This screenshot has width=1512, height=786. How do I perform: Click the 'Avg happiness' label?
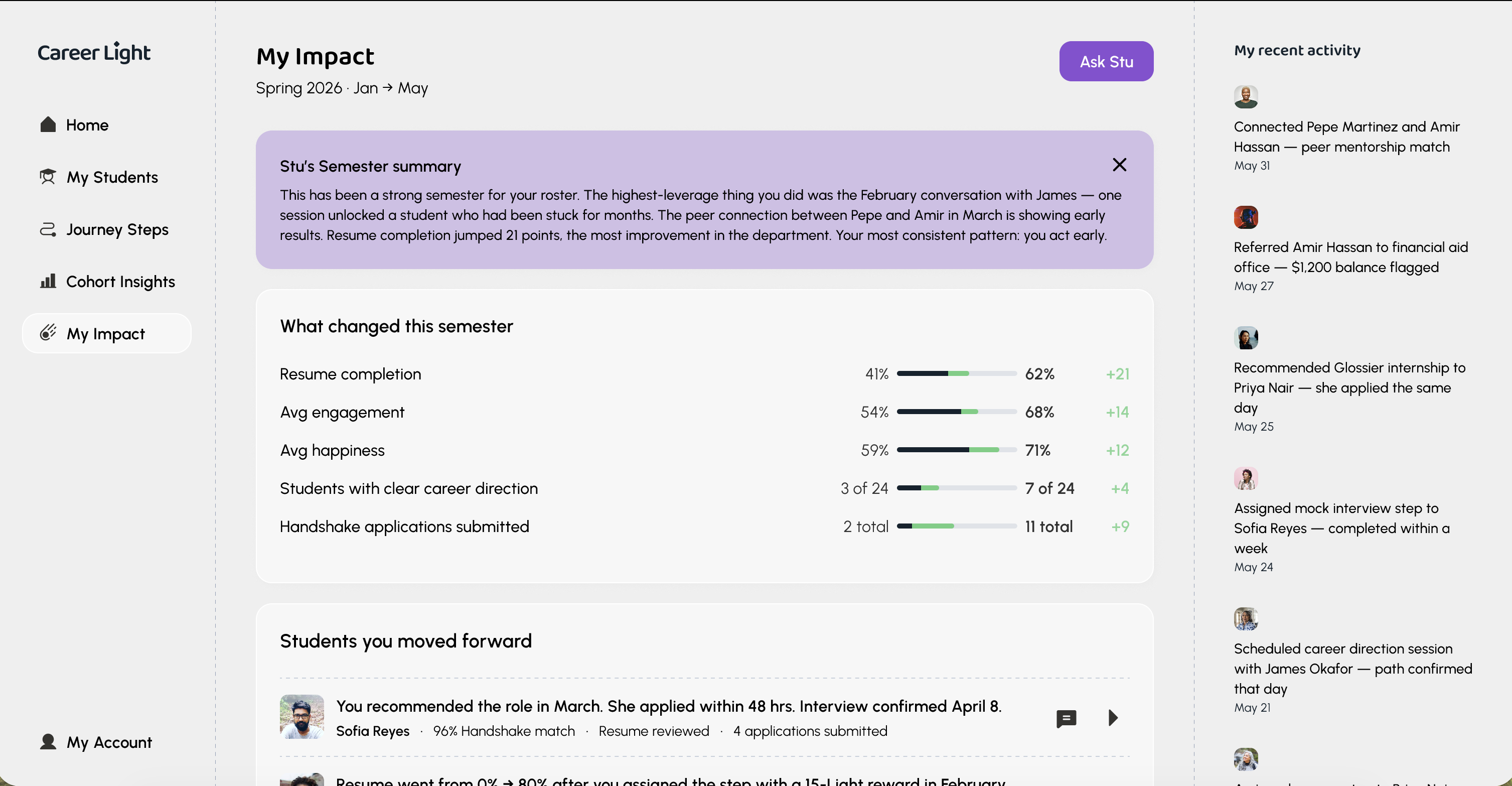332,451
